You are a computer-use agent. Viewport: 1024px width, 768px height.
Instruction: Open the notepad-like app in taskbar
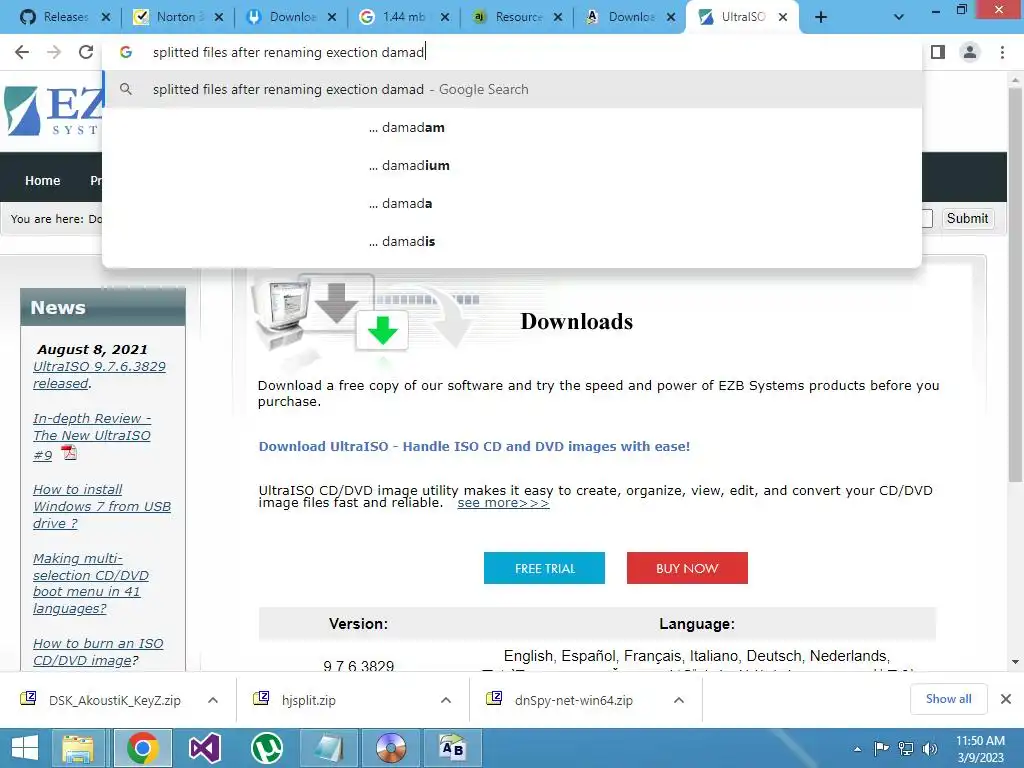coord(328,748)
